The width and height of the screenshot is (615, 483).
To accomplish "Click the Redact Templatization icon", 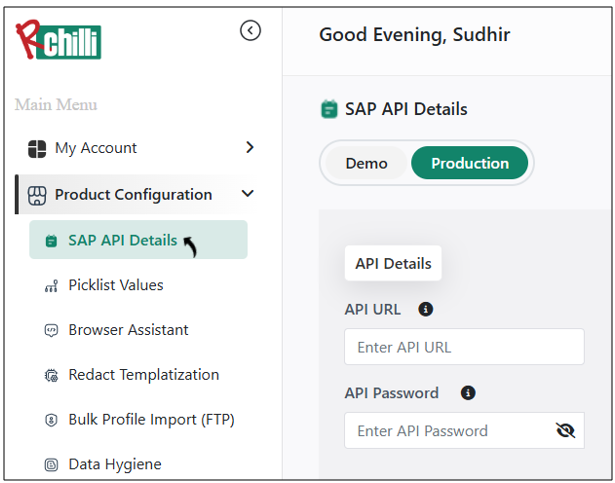I will pyautogui.click(x=51, y=376).
